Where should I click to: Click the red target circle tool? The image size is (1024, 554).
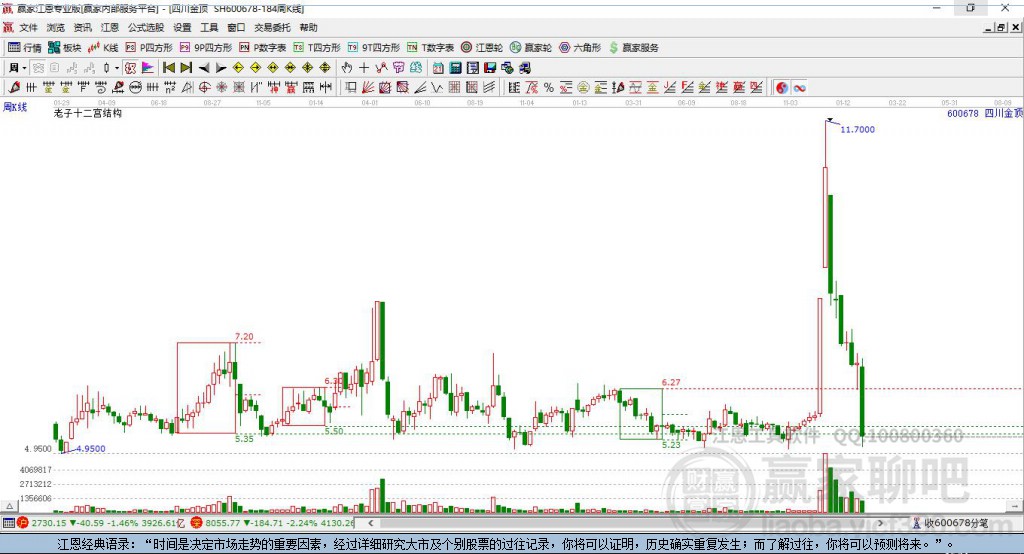coord(204,88)
